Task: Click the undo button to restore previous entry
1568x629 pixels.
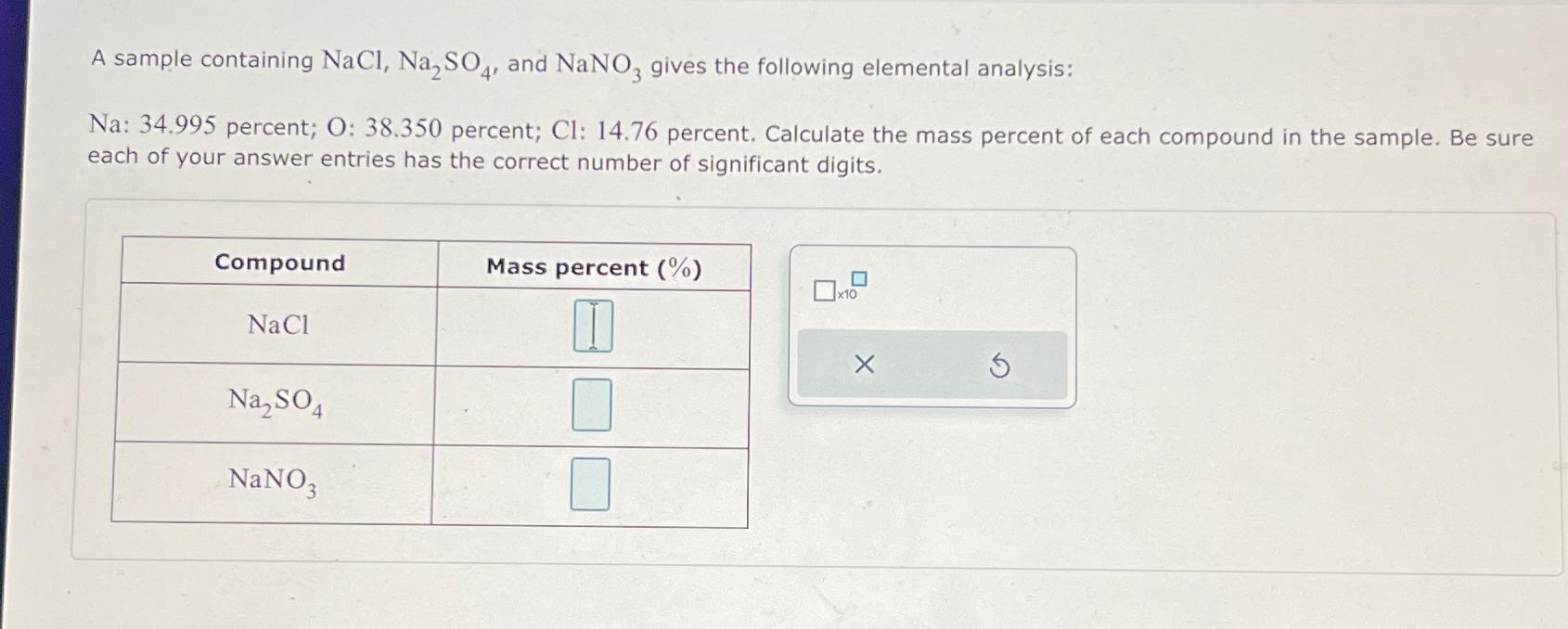Action: coord(1000,366)
